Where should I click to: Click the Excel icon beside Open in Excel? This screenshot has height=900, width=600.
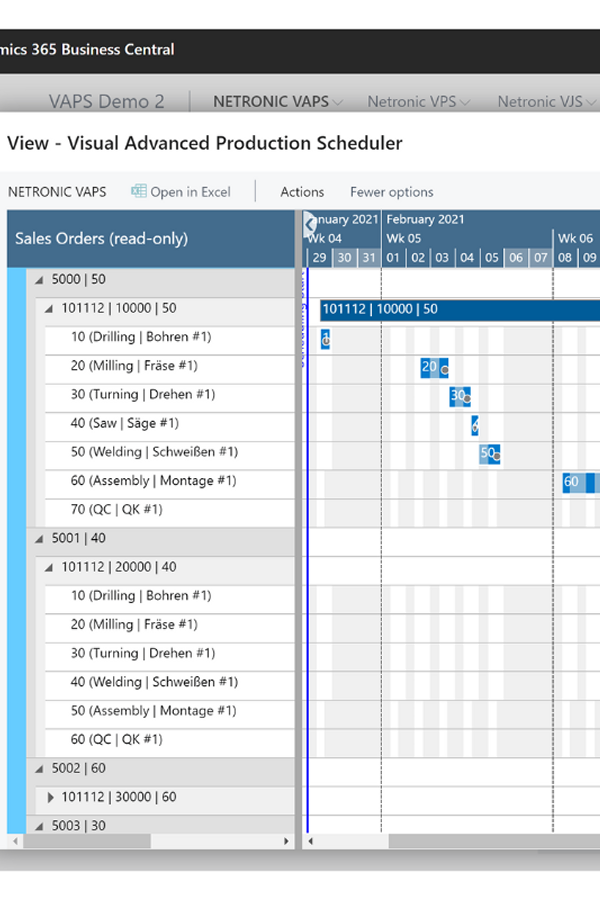click(x=139, y=192)
